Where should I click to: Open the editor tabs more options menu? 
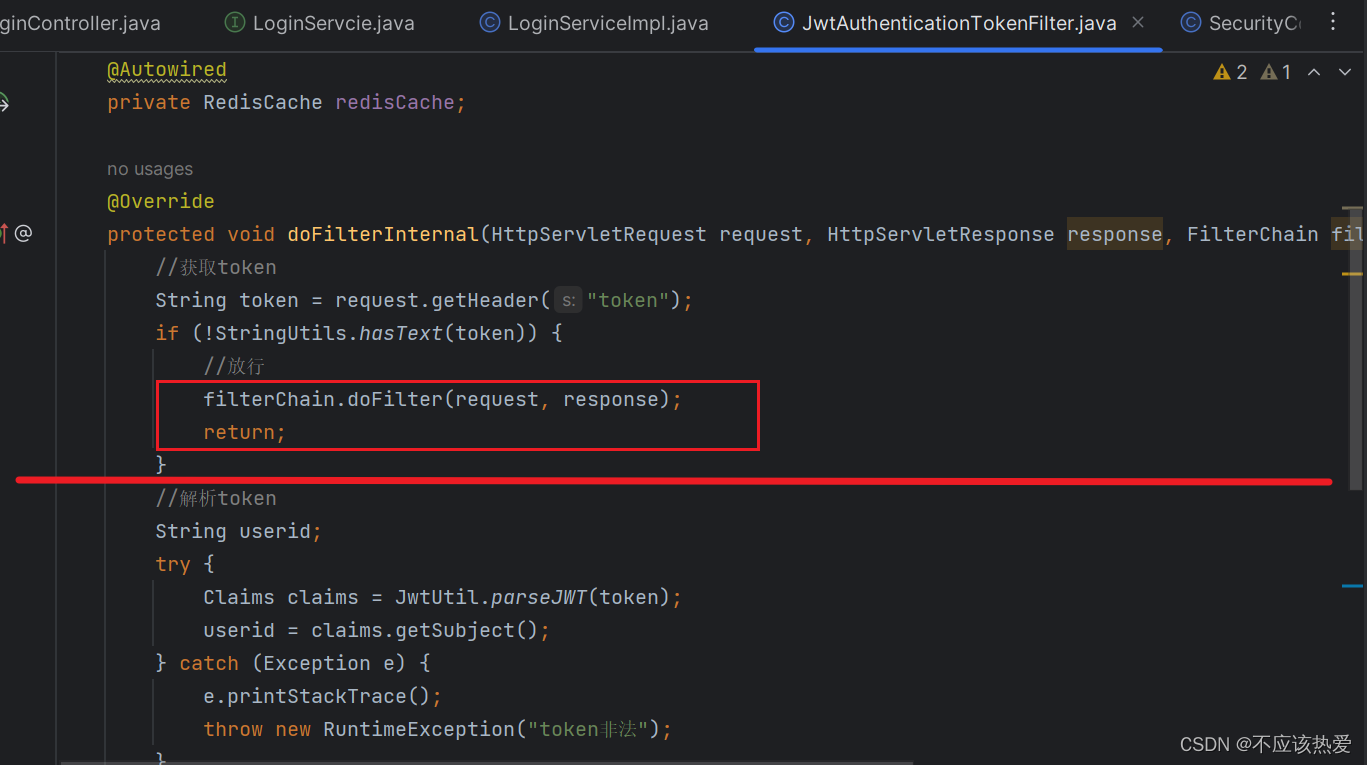pyautogui.click(x=1333, y=21)
